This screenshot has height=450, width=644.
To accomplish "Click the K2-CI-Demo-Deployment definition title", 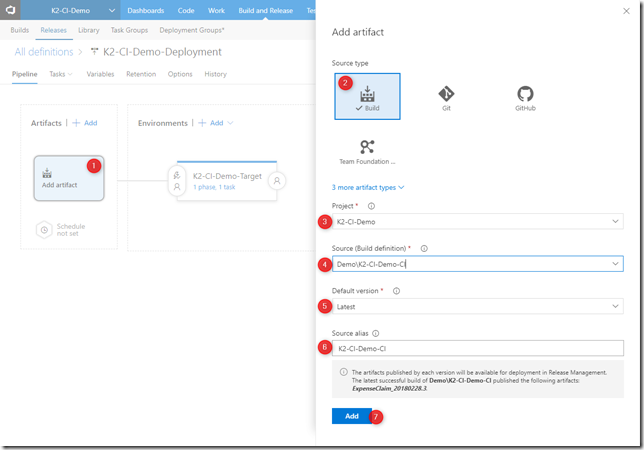I will click(x=162, y=52).
